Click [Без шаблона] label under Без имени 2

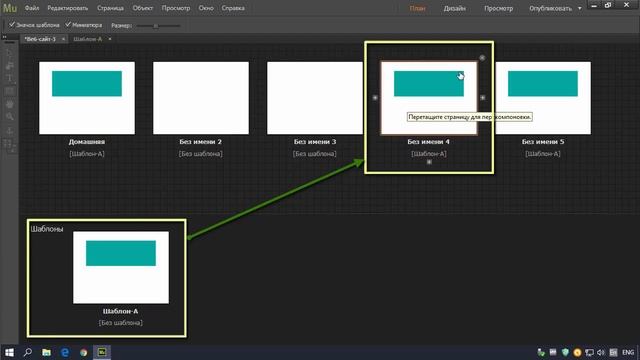pyautogui.click(x=200, y=154)
